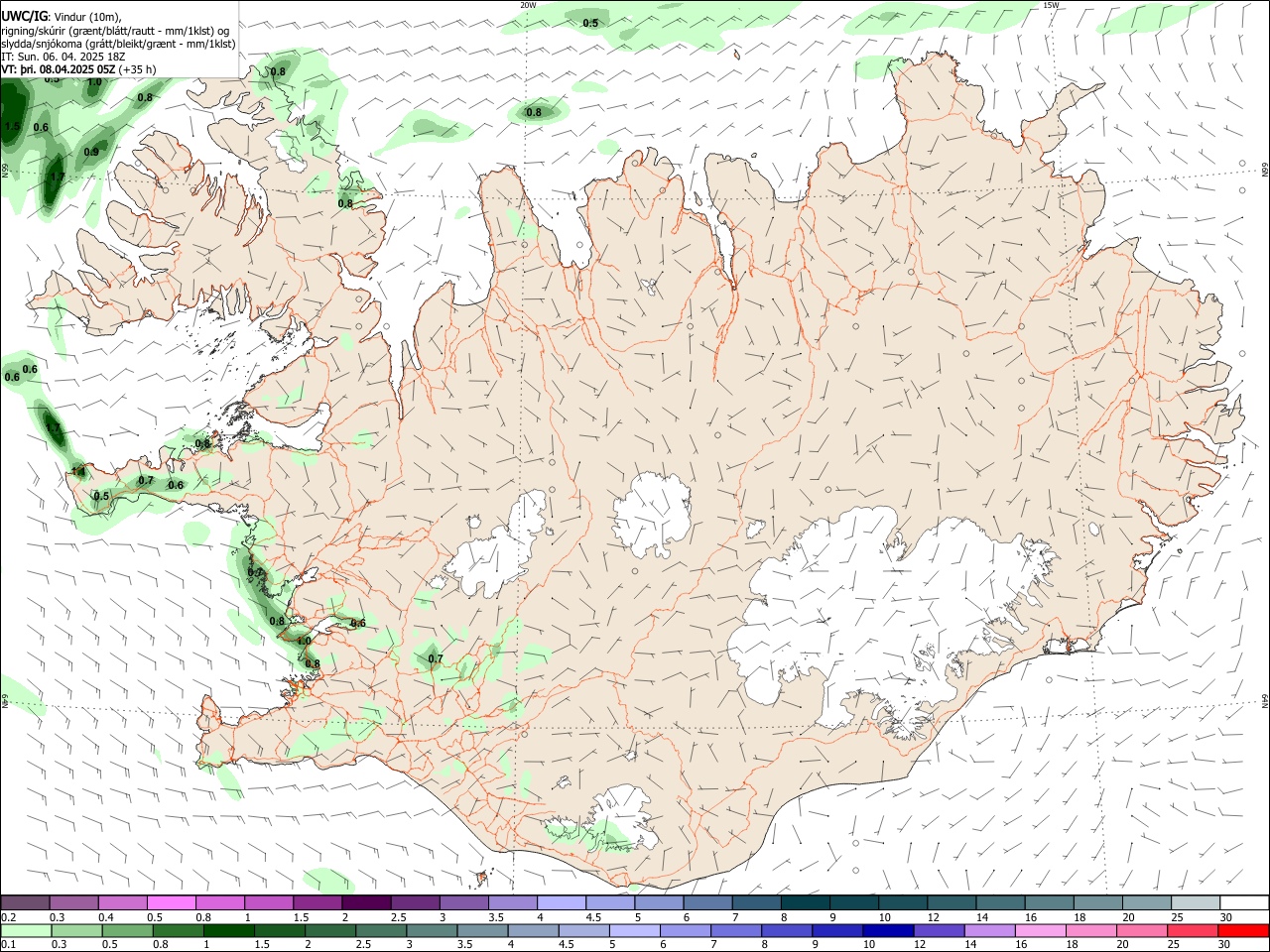Click the lightest green 0.1 swatch in the lower legend row
1270x952 pixels.
click(26, 930)
